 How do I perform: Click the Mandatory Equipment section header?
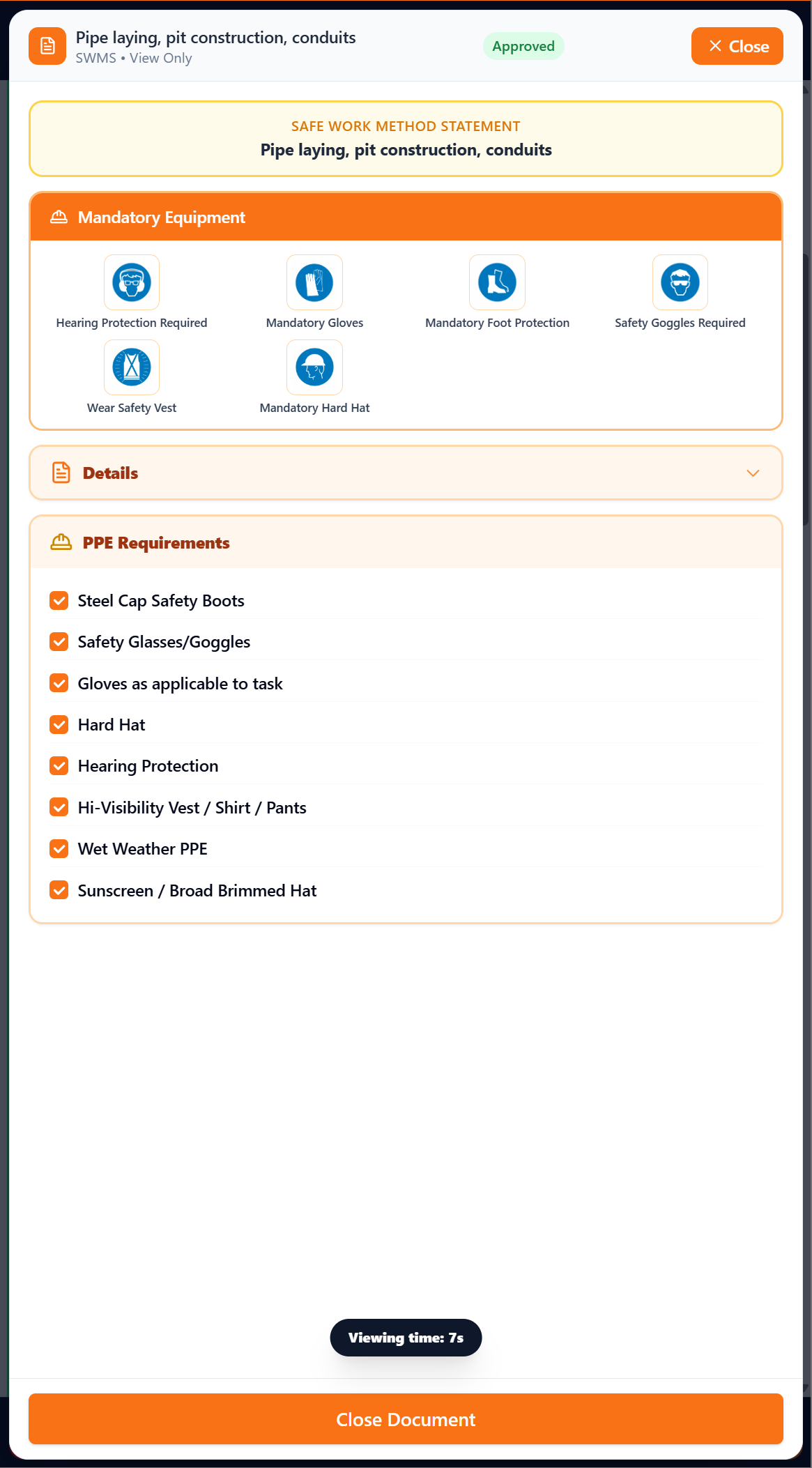click(406, 217)
